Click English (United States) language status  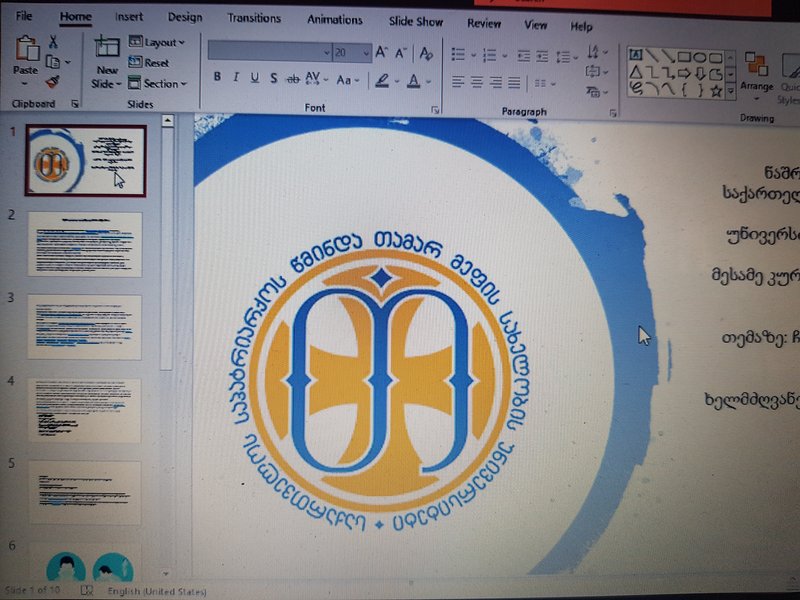(157, 592)
